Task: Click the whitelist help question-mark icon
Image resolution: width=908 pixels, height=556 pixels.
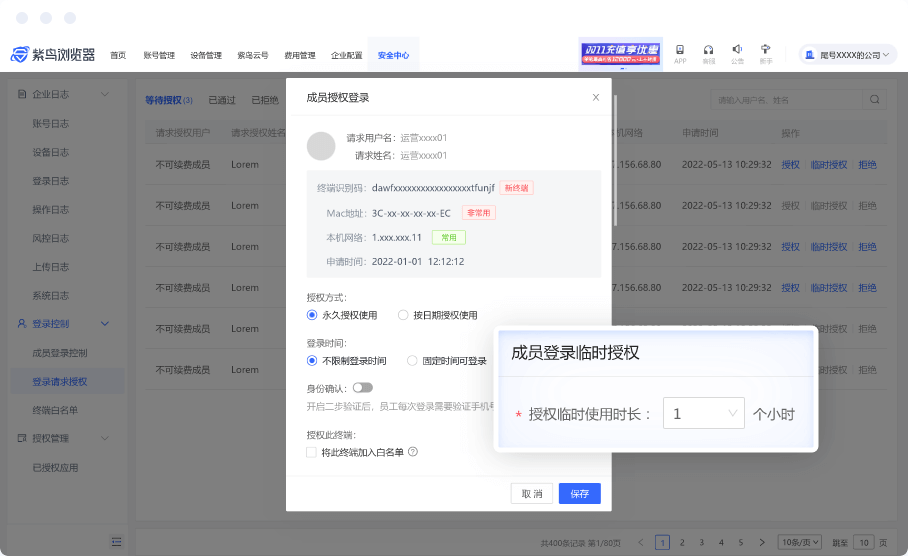Action: (413, 452)
